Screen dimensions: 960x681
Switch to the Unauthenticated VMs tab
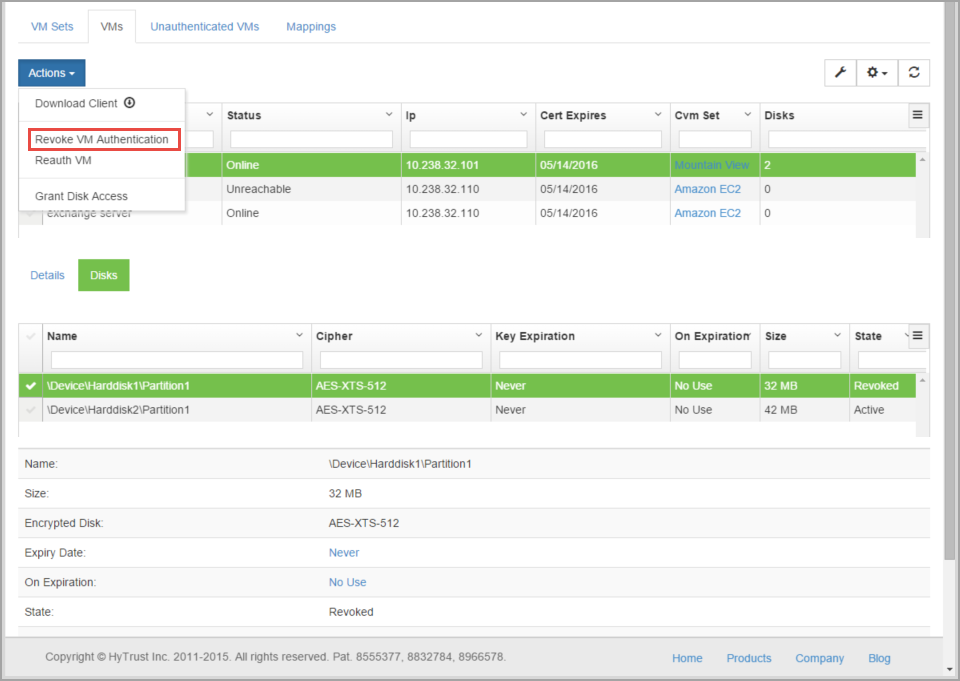click(x=204, y=26)
